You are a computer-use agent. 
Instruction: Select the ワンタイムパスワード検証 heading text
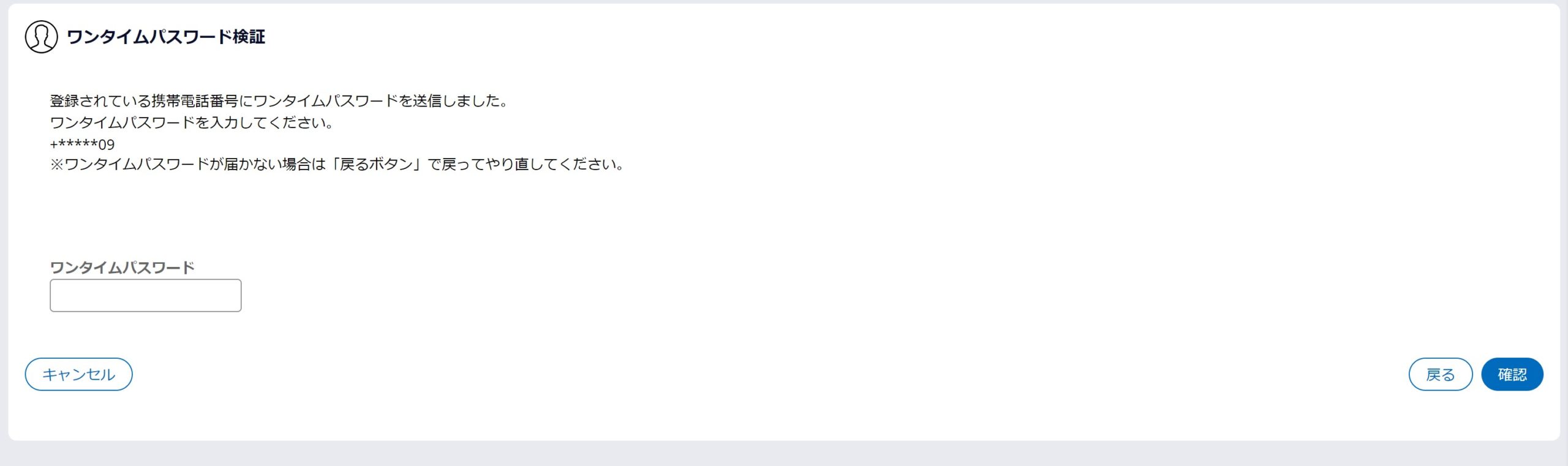click(x=165, y=37)
